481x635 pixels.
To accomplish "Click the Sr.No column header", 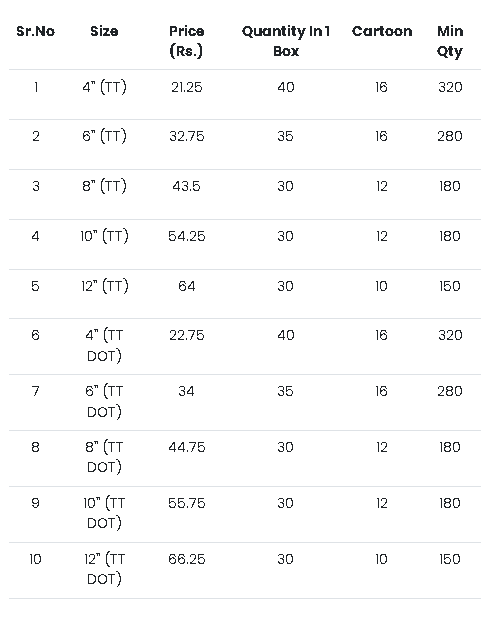I will [x=35, y=31].
